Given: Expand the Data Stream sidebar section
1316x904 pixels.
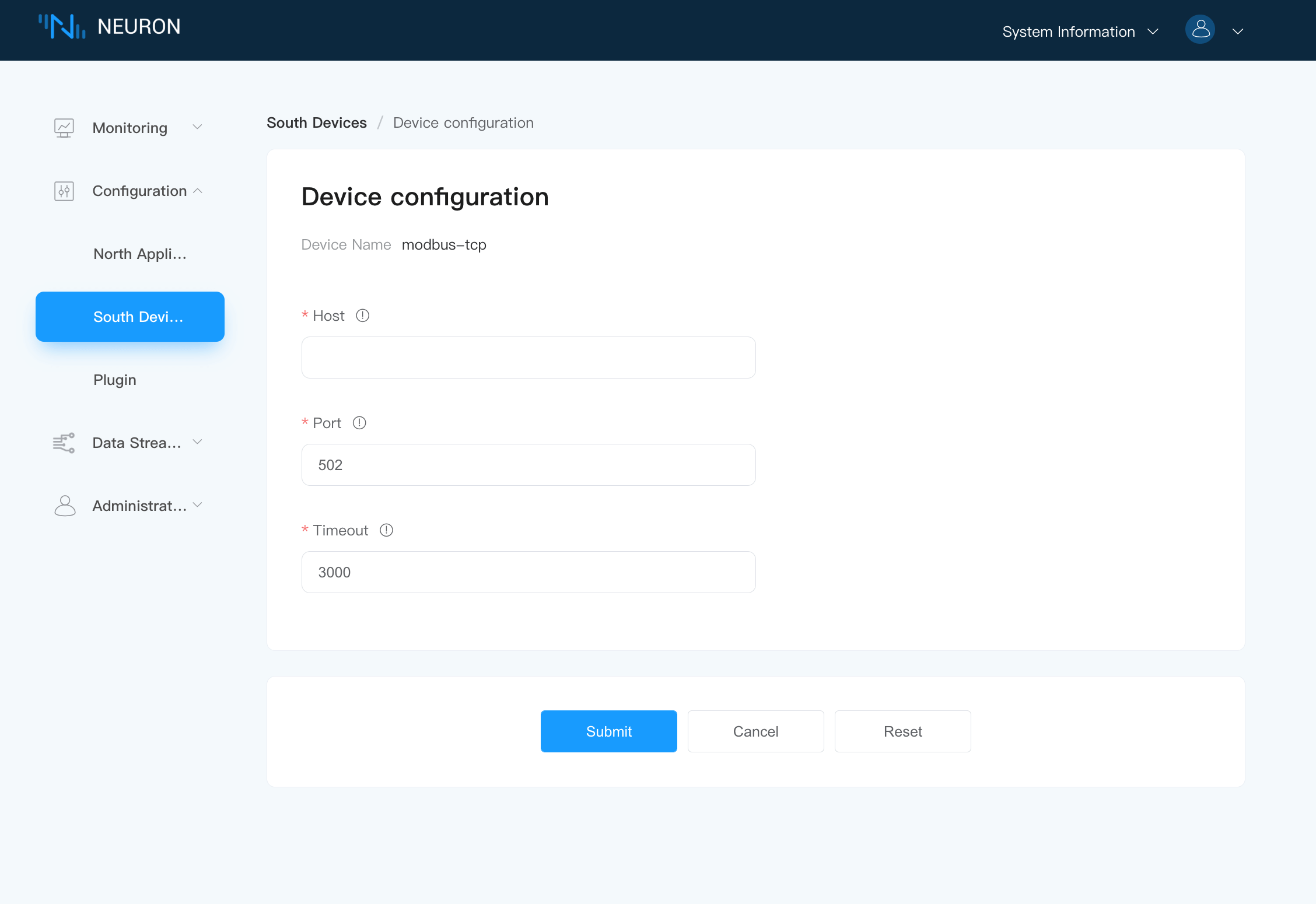Looking at the screenshot, I should 197,442.
